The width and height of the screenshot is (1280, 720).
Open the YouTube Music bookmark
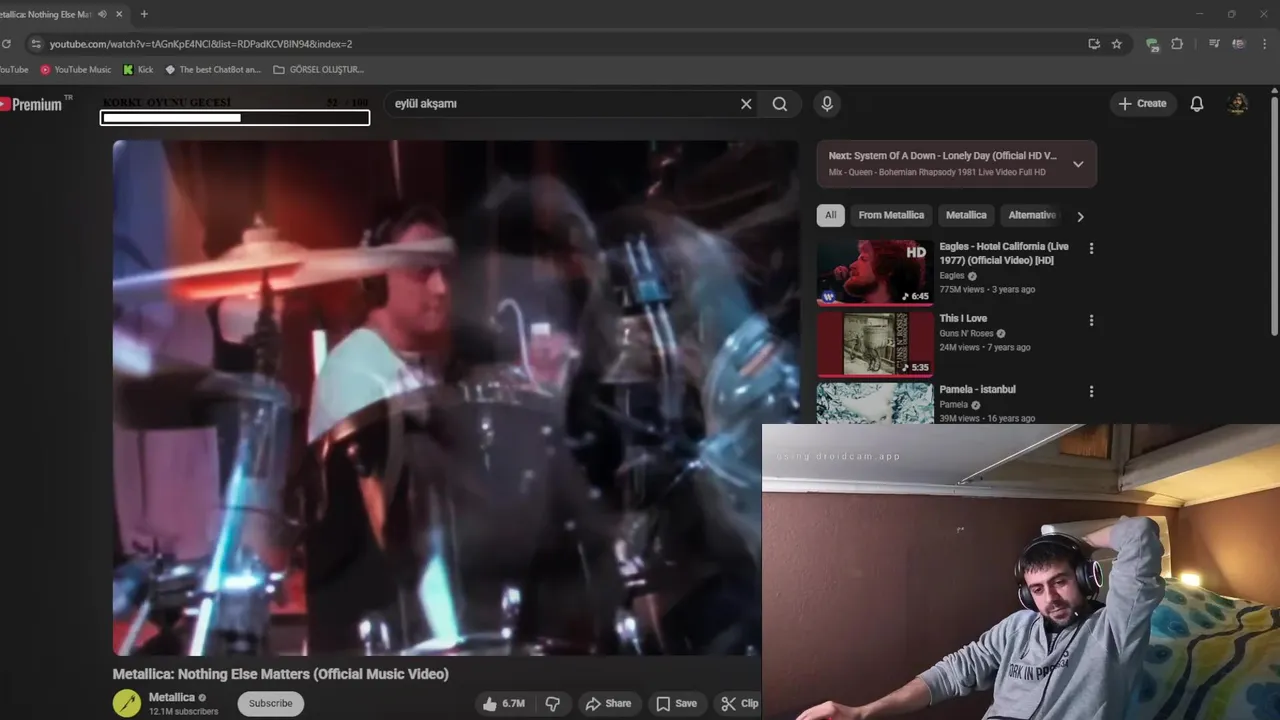(75, 70)
